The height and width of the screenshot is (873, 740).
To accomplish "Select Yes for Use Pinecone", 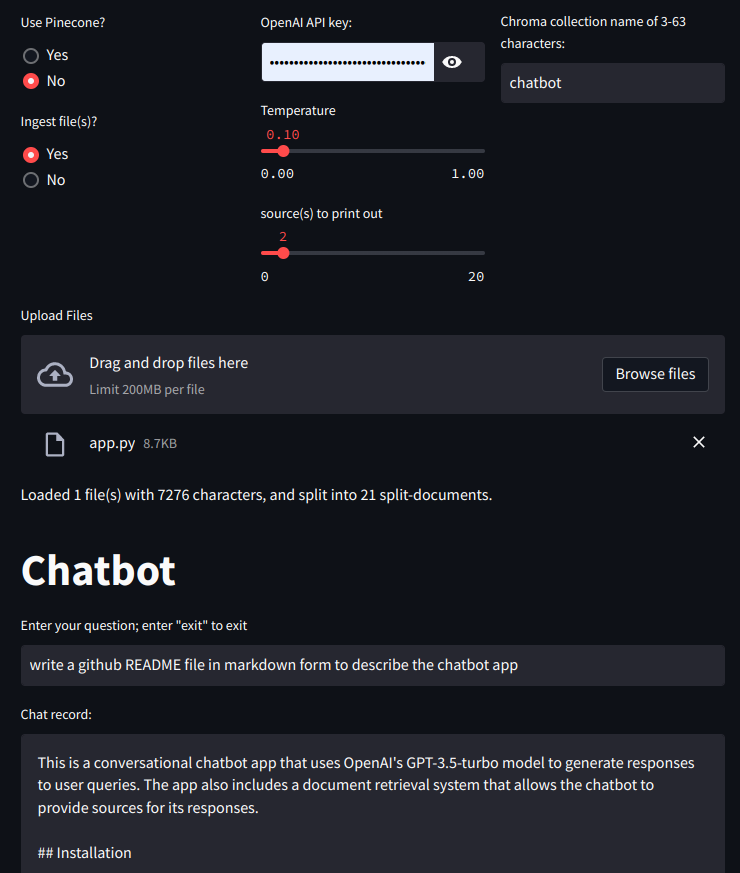I will tap(31, 56).
